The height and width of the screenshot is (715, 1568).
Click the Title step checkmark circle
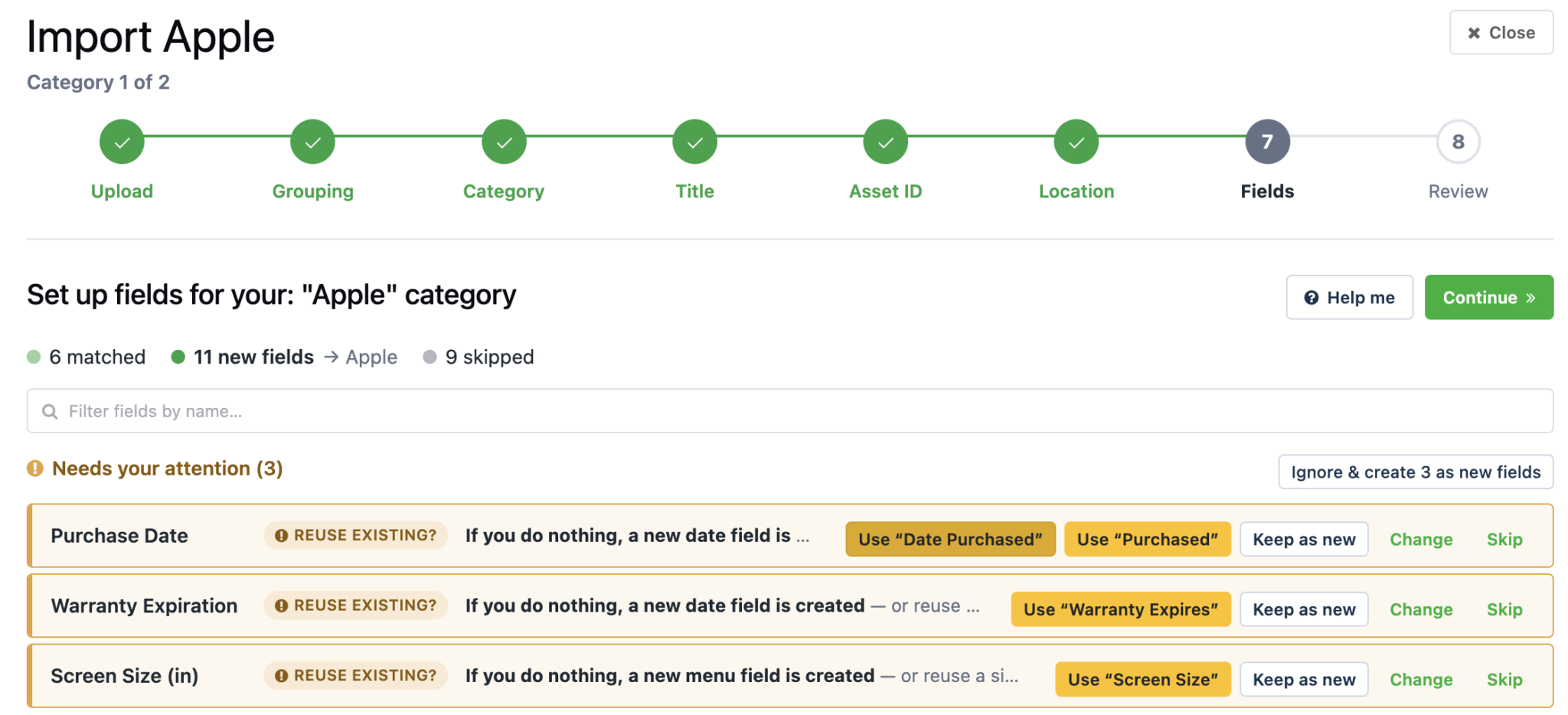tap(694, 142)
